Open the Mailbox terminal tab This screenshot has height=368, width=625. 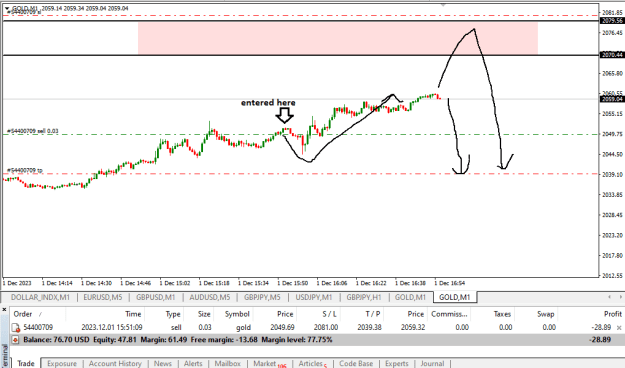coord(228,363)
